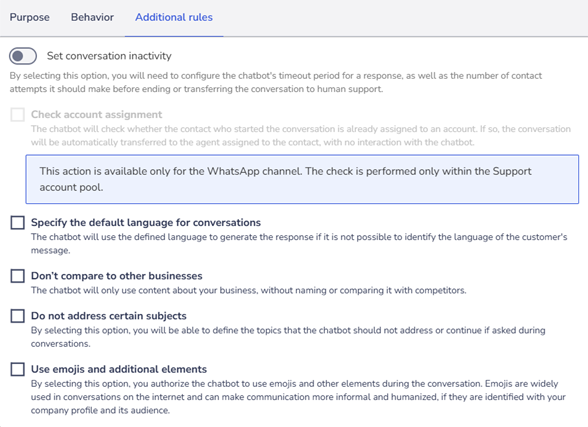Check Don't compare to other businesses box
The height and width of the screenshot is (427, 588).
18,276
